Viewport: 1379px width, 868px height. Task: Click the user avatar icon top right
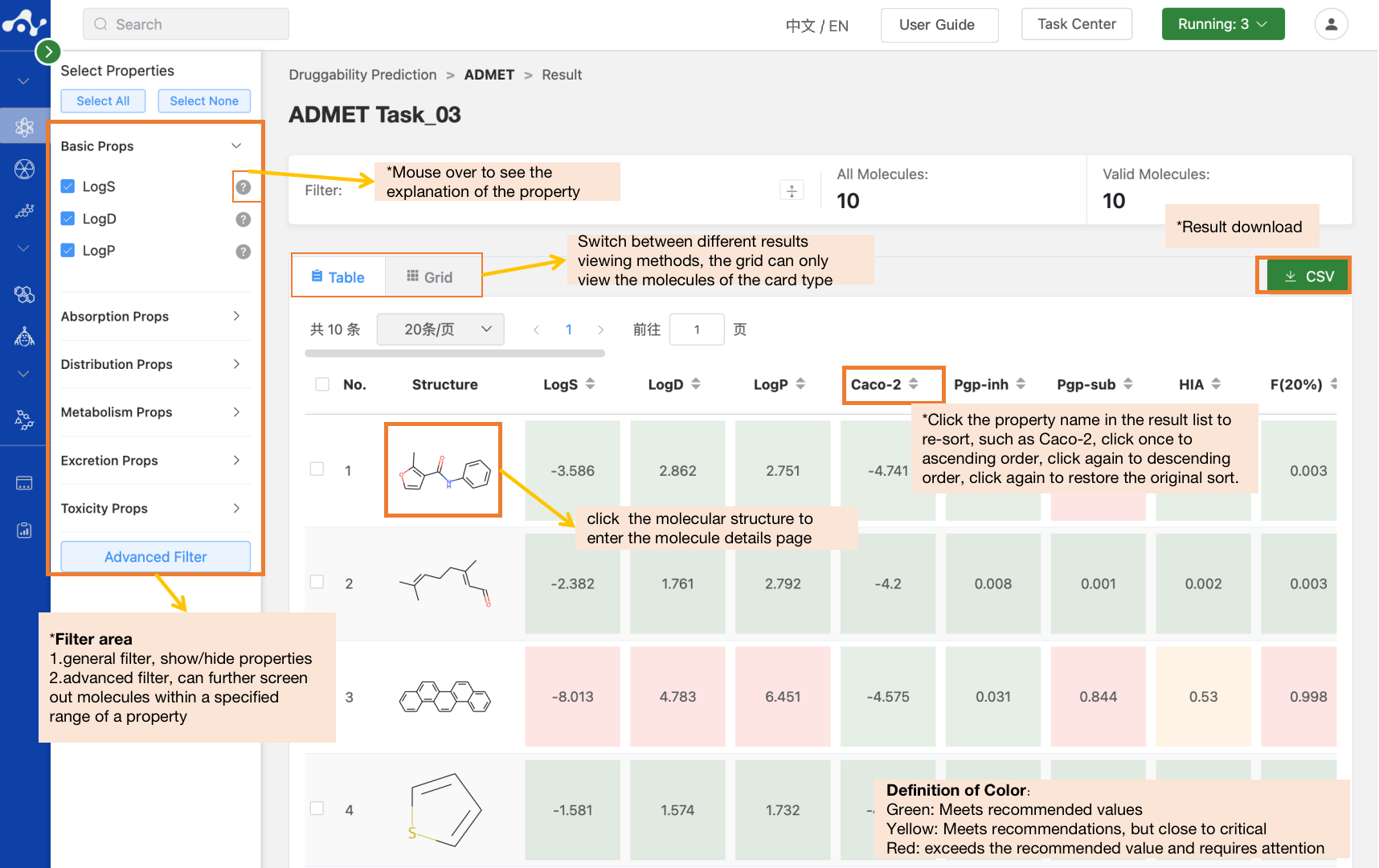tap(1331, 24)
